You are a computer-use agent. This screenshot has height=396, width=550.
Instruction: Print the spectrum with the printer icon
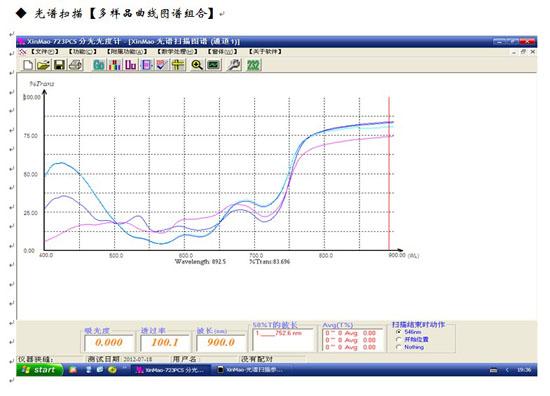(75, 65)
